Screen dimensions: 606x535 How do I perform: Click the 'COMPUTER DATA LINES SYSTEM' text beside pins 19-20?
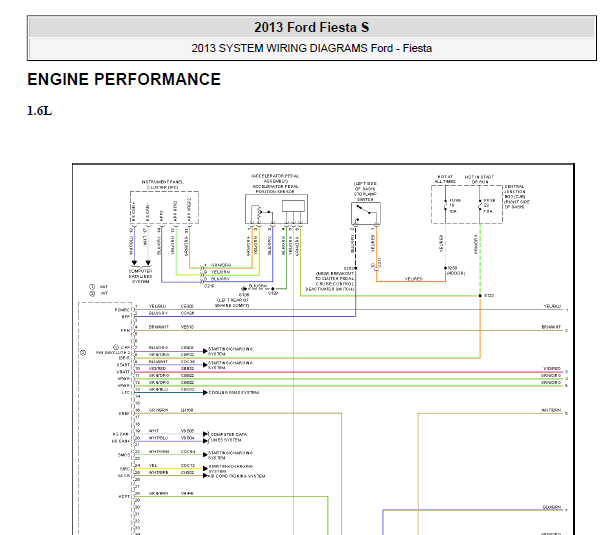pyautogui.click(x=229, y=437)
